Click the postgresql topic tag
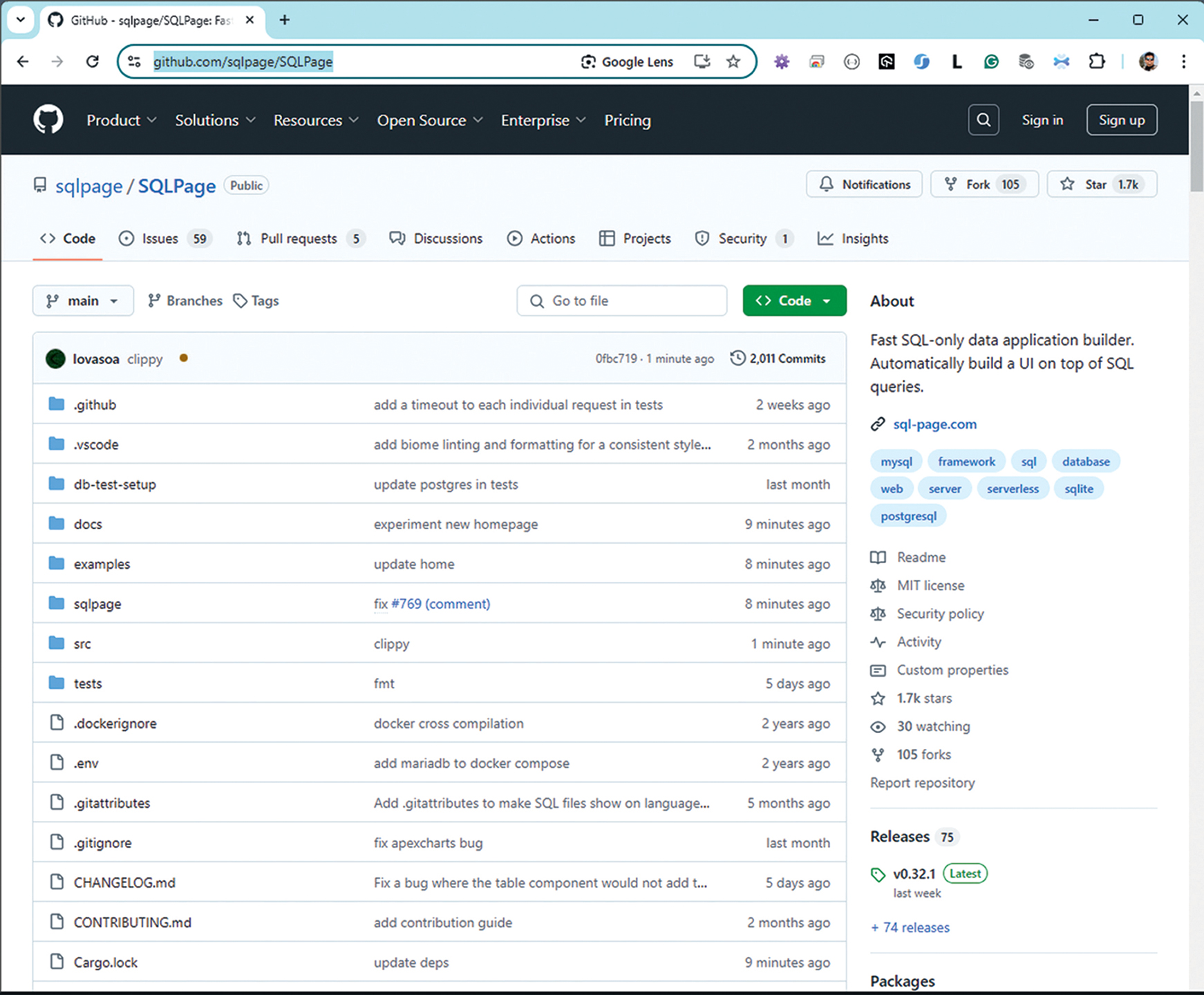The height and width of the screenshot is (995, 1204). 908,516
